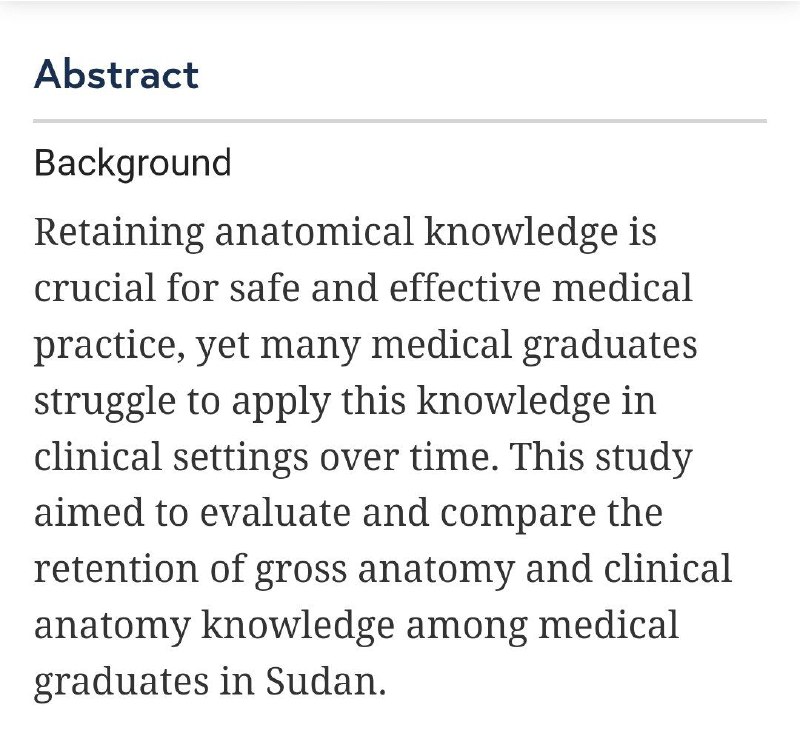Click the horizontal divider under Abstract
Viewport: 800px width, 756px height.
click(x=400, y=121)
